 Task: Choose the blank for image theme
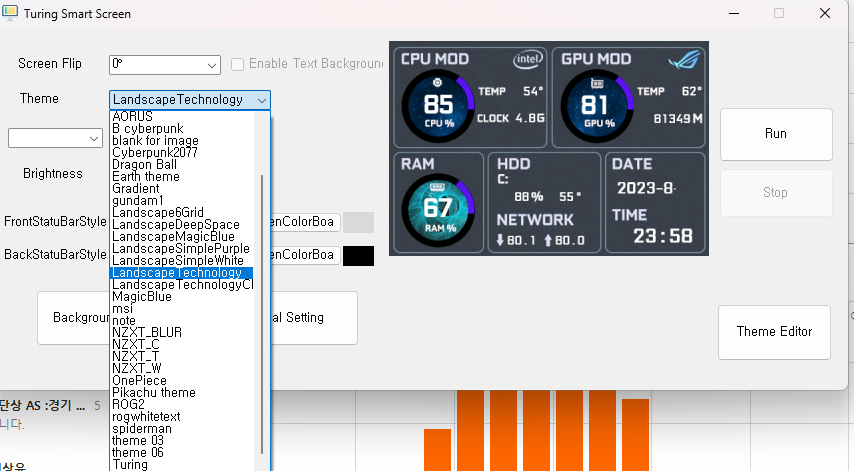click(x=182, y=140)
